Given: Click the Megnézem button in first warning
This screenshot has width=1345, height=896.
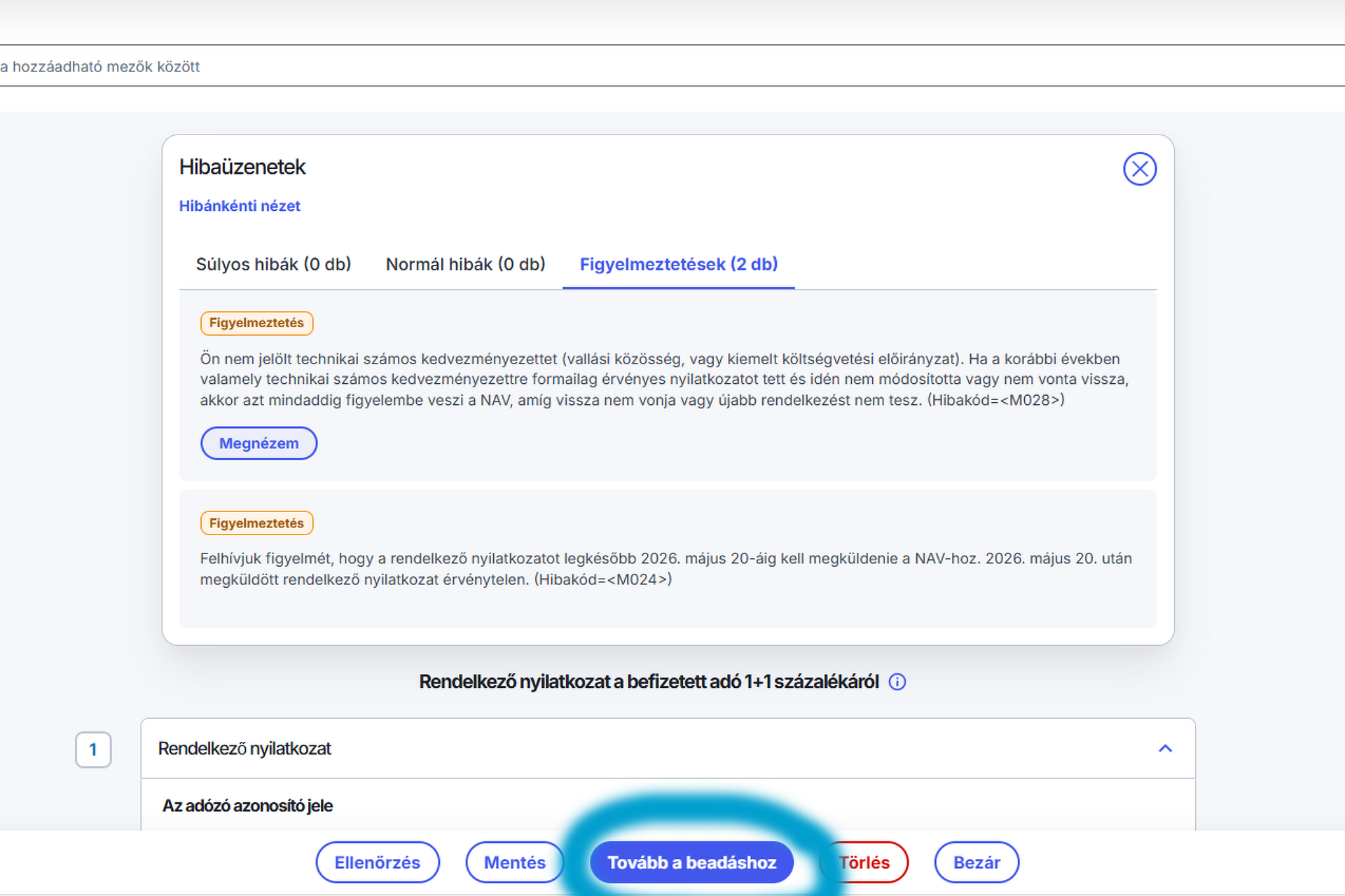Looking at the screenshot, I should point(259,443).
